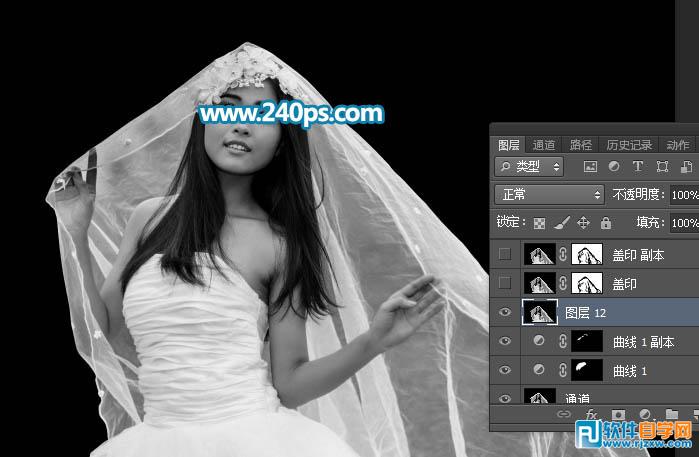Click mask link chain on 盖印 副本 layer

coord(563,254)
